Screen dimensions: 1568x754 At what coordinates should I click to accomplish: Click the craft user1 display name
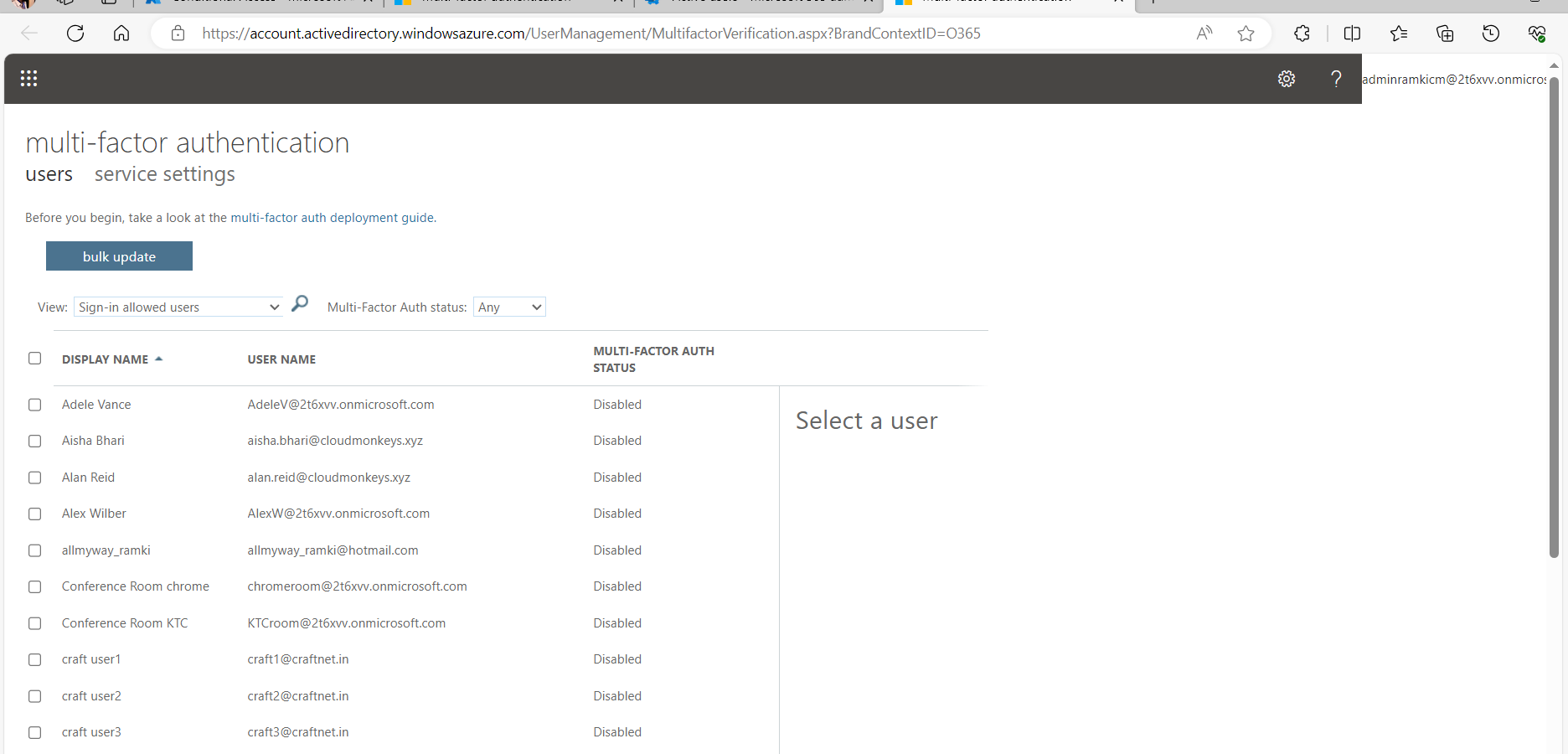91,659
